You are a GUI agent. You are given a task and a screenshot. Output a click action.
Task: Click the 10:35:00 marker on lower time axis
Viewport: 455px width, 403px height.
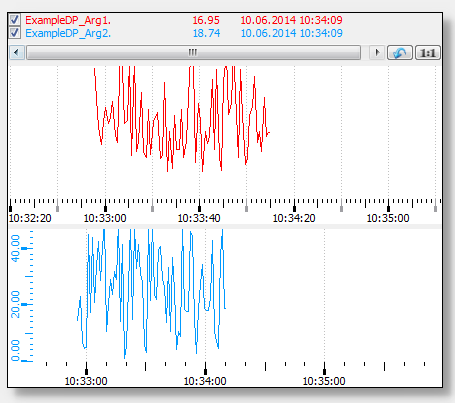coord(324,381)
